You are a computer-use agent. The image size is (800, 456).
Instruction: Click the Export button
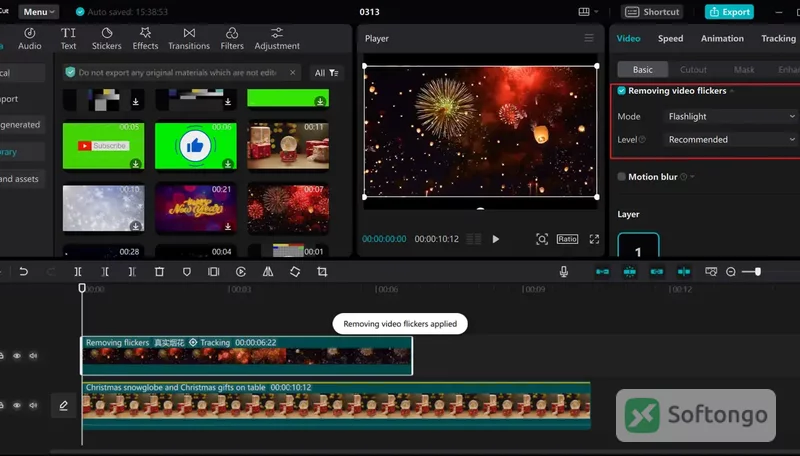[x=730, y=12]
